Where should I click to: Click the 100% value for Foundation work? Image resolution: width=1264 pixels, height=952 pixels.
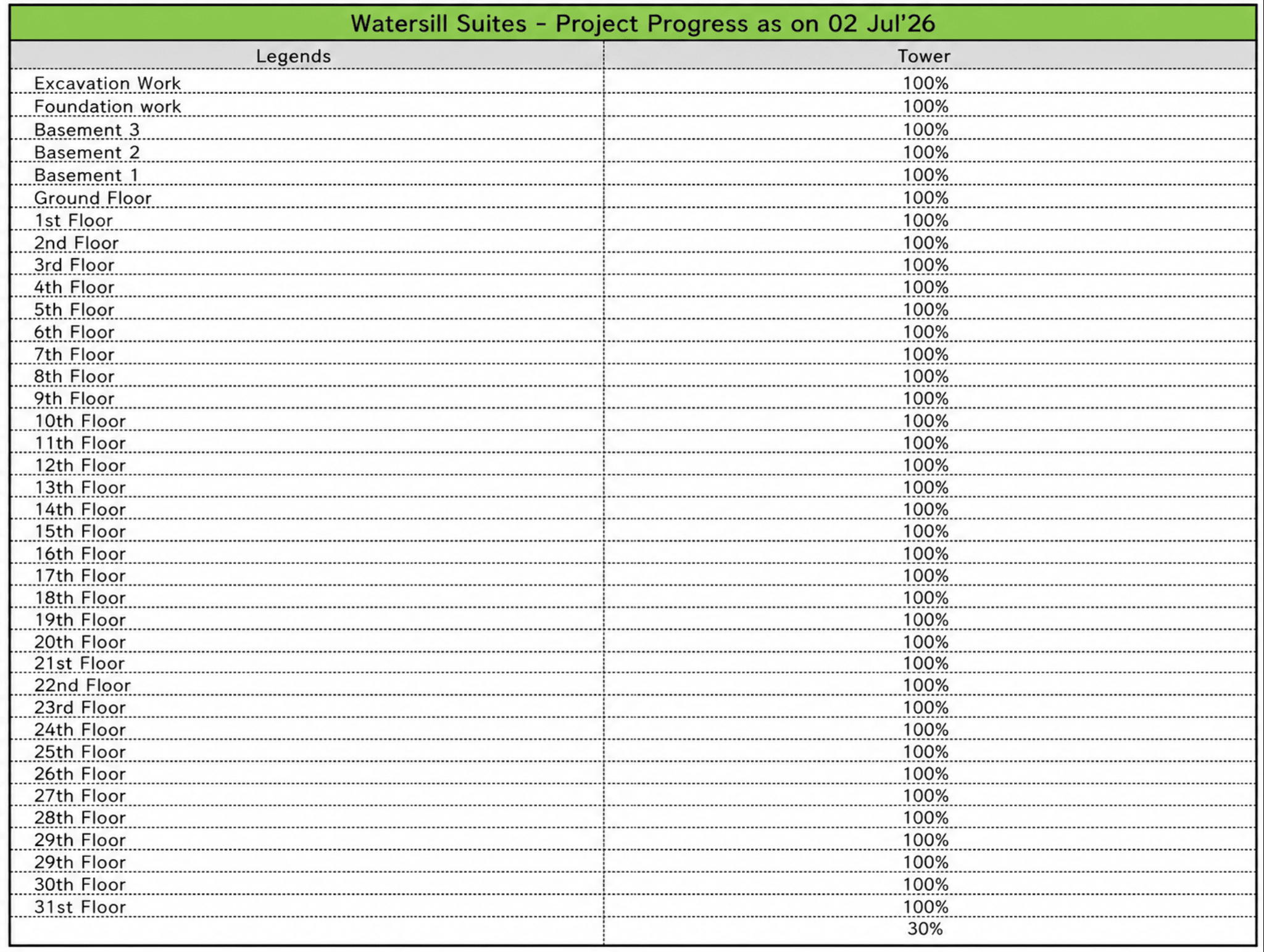coord(926,106)
